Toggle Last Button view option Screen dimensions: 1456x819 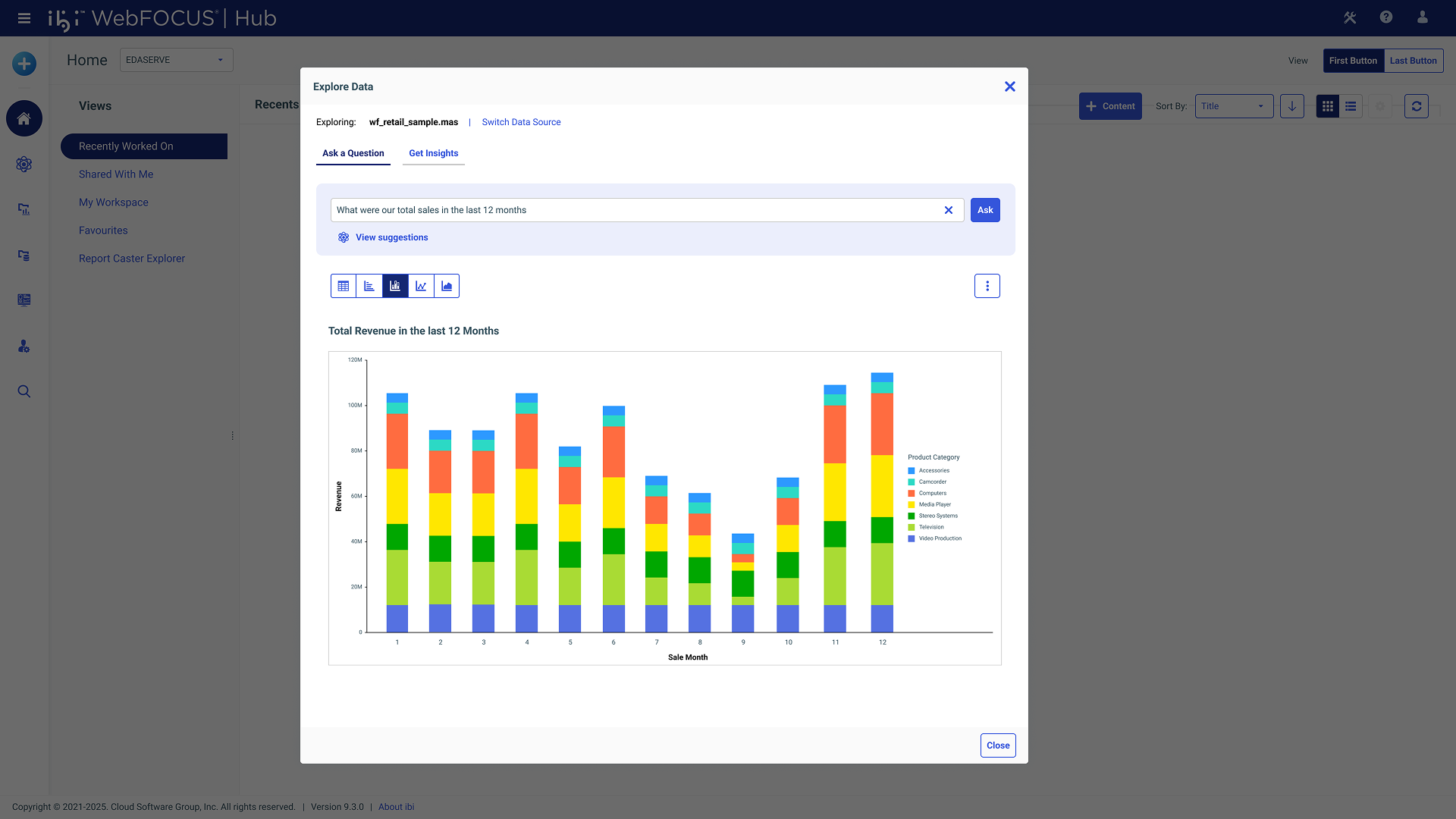(1413, 61)
